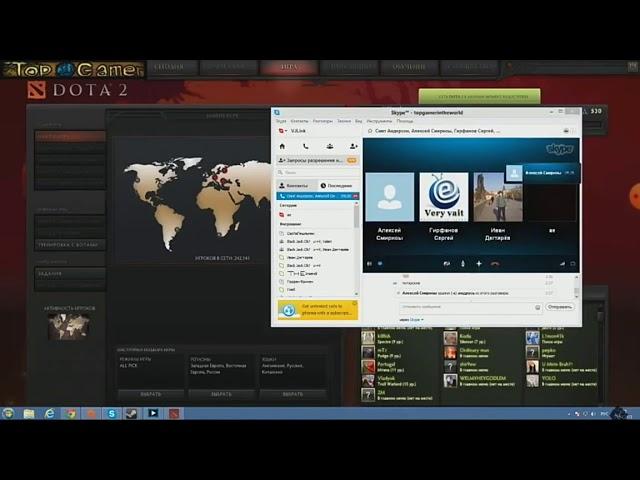Screen dimensions: 640x480
Task: Open the Инструменты menu in Skype
Action: (x=379, y=121)
